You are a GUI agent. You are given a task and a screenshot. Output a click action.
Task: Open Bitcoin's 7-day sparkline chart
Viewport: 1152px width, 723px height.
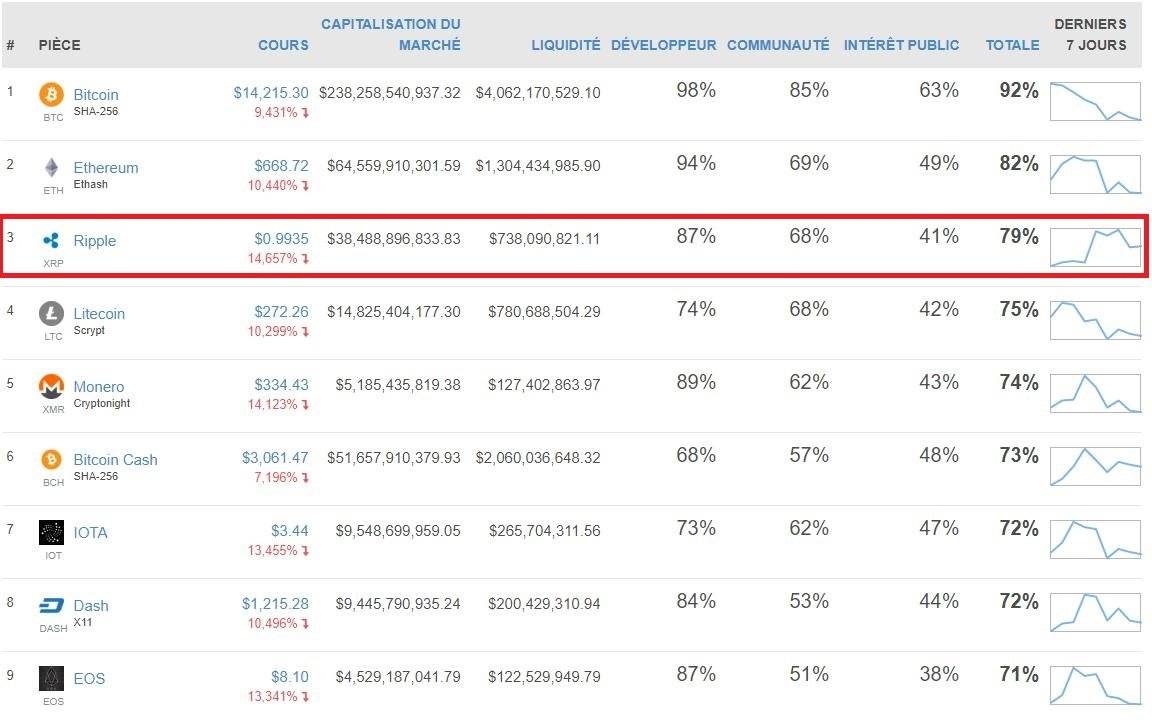coord(1095,101)
